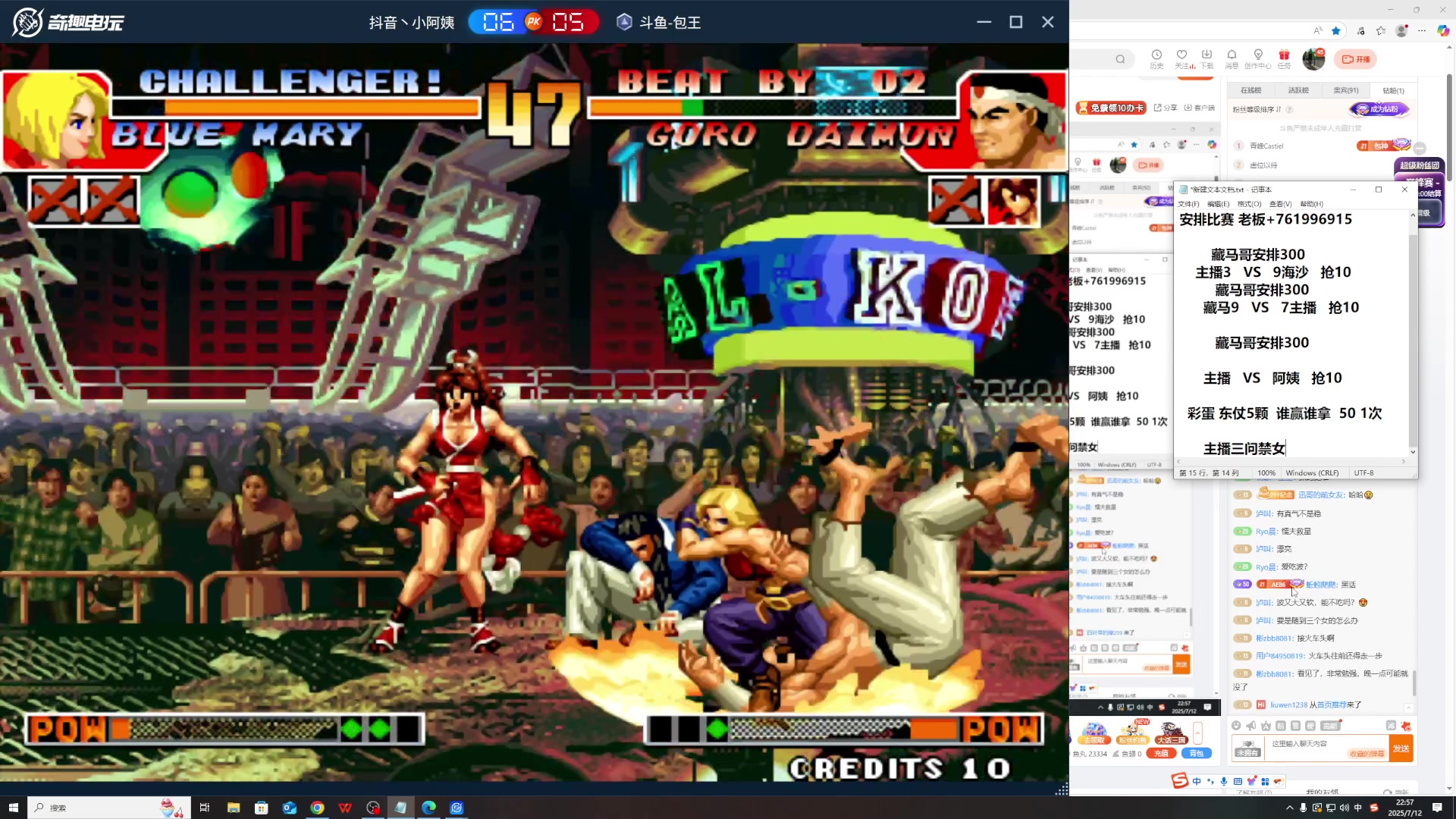Click Edge favorites star in address bar

[x=1336, y=31]
